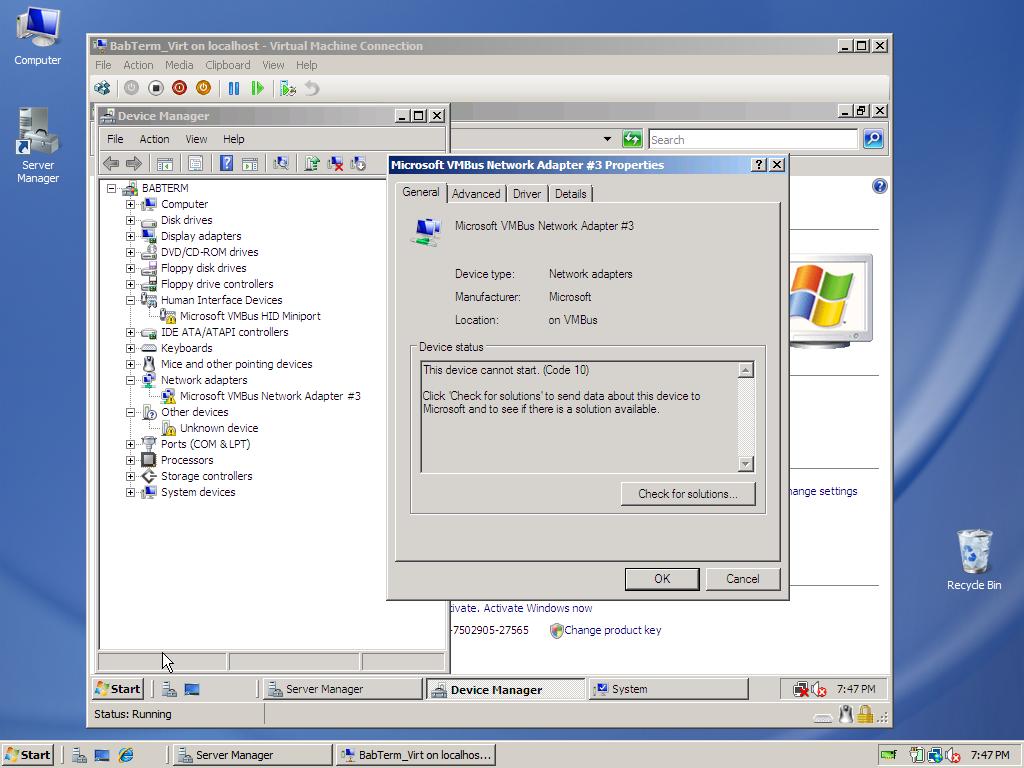Click the network icon in the guest tray
1024x768 pixels.
coord(800,689)
